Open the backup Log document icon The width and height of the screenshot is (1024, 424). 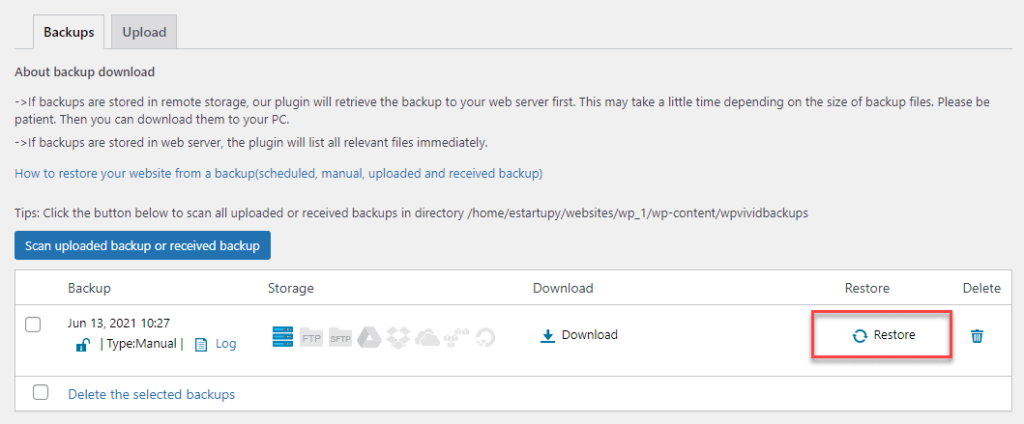(200, 344)
